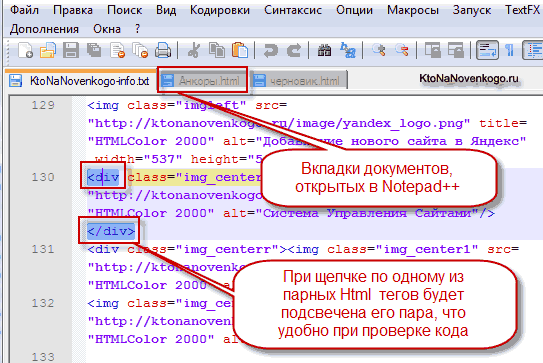Close the current document icon
This screenshot has width=543, height=363.
click(117, 51)
